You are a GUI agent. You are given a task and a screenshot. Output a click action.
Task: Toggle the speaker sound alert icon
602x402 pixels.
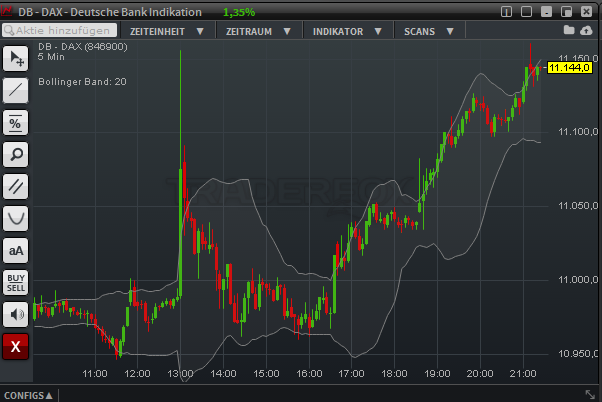click(x=16, y=315)
